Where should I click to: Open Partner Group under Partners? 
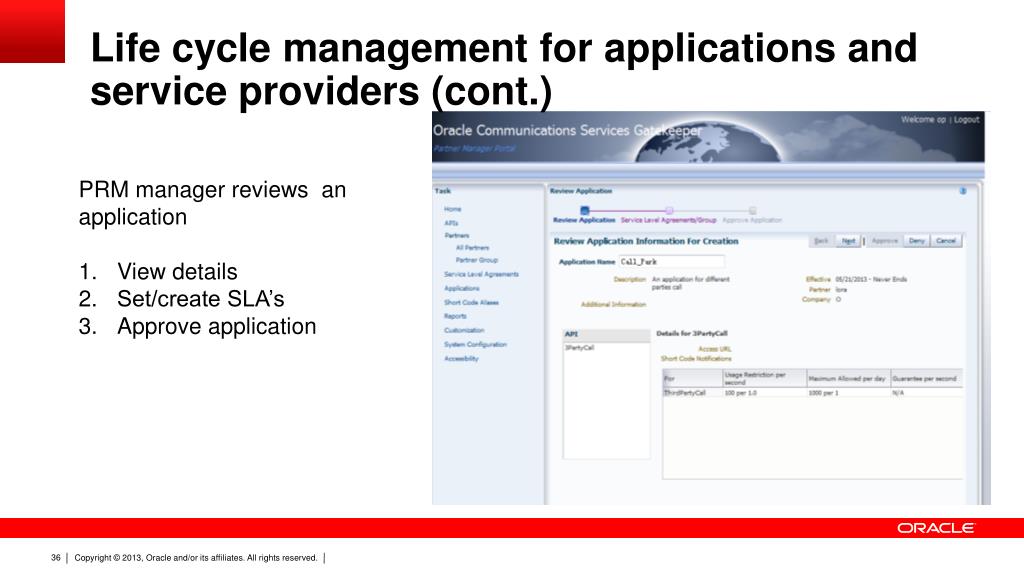tap(477, 260)
